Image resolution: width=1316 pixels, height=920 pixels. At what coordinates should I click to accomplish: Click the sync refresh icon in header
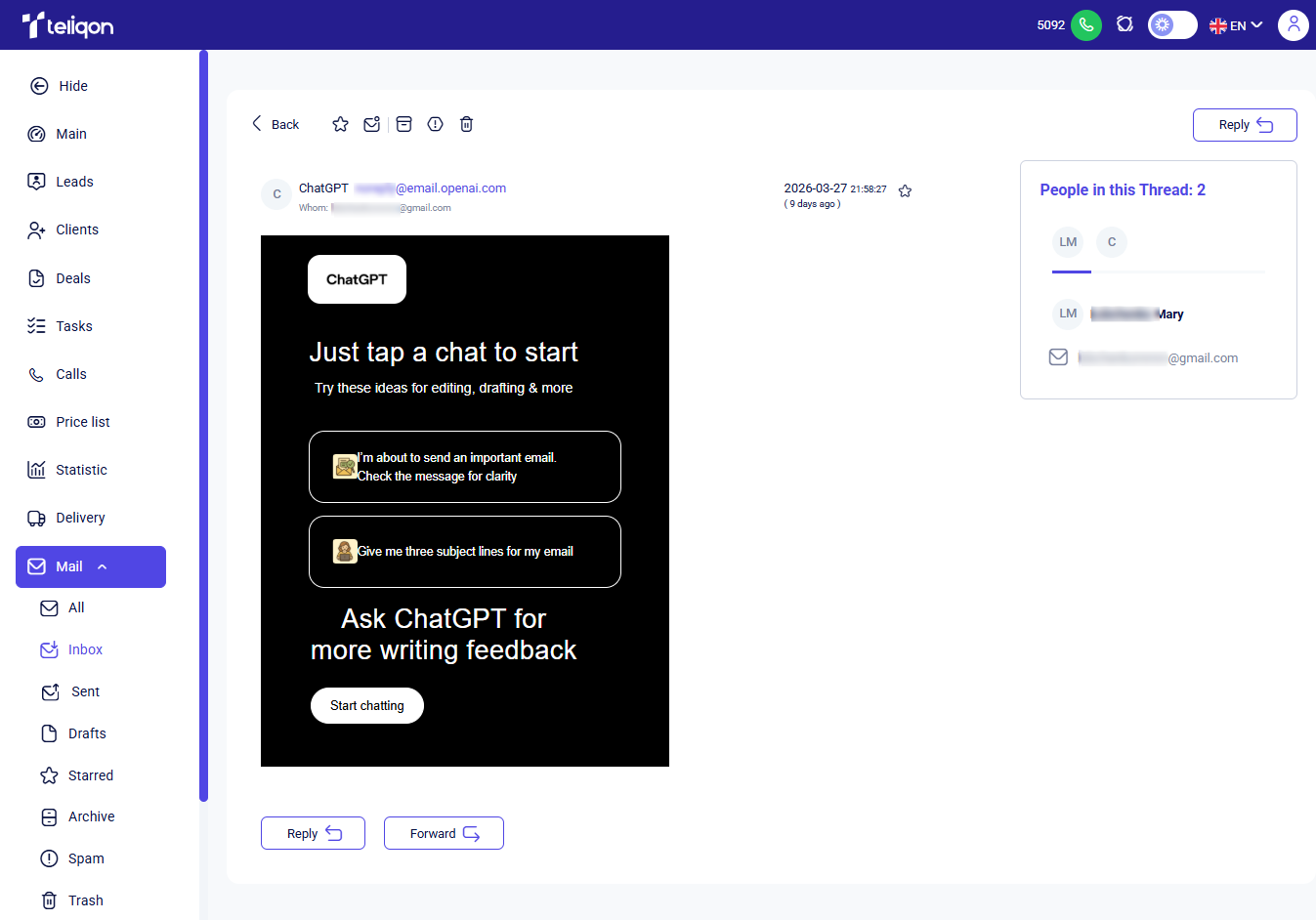(1125, 24)
